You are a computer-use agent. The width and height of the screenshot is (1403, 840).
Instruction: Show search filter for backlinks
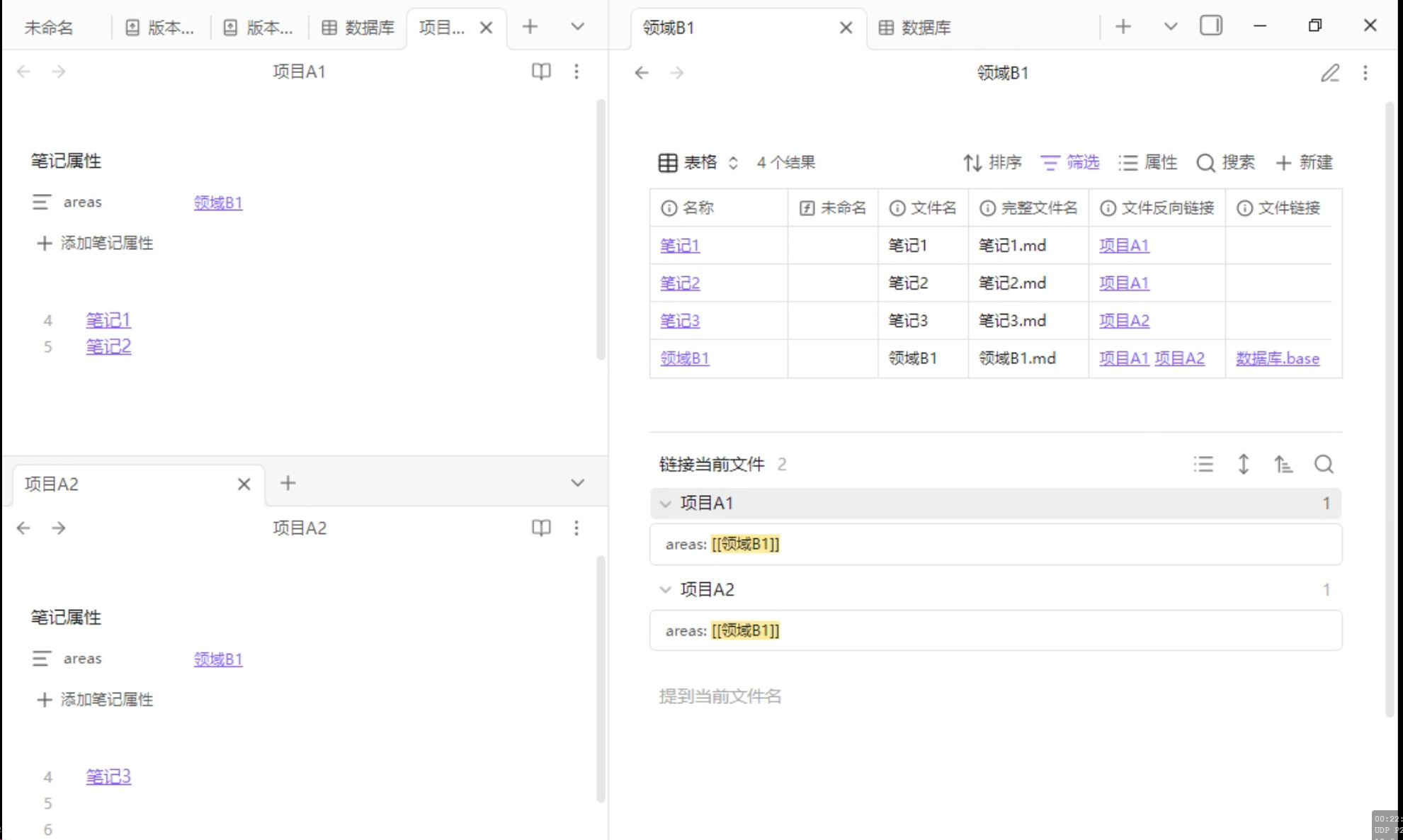point(1324,465)
